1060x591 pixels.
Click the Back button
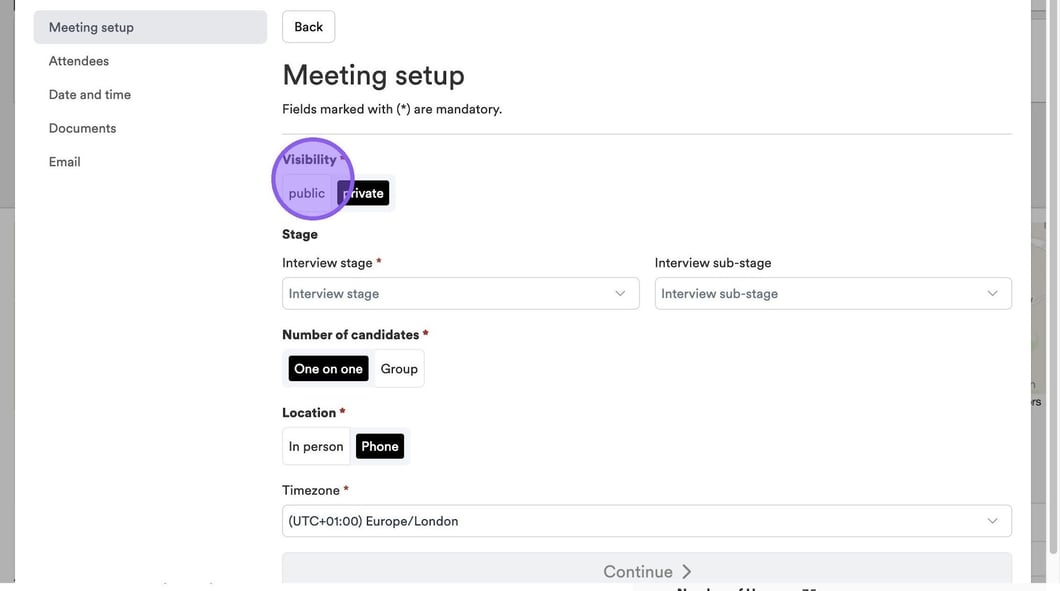point(308,27)
